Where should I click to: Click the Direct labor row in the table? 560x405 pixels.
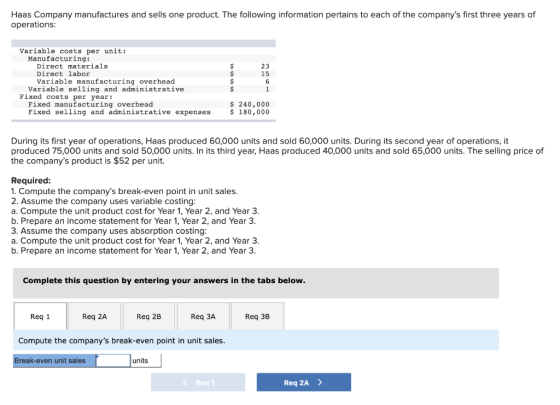(144, 74)
